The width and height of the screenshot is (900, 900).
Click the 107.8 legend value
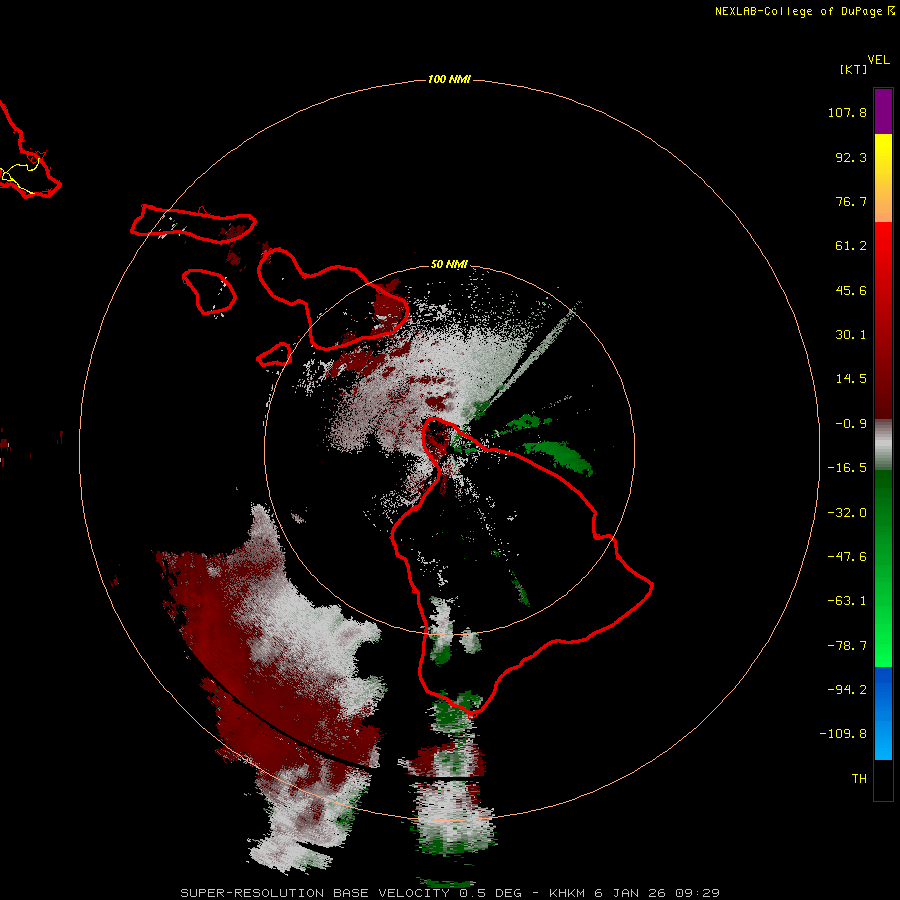847,112
